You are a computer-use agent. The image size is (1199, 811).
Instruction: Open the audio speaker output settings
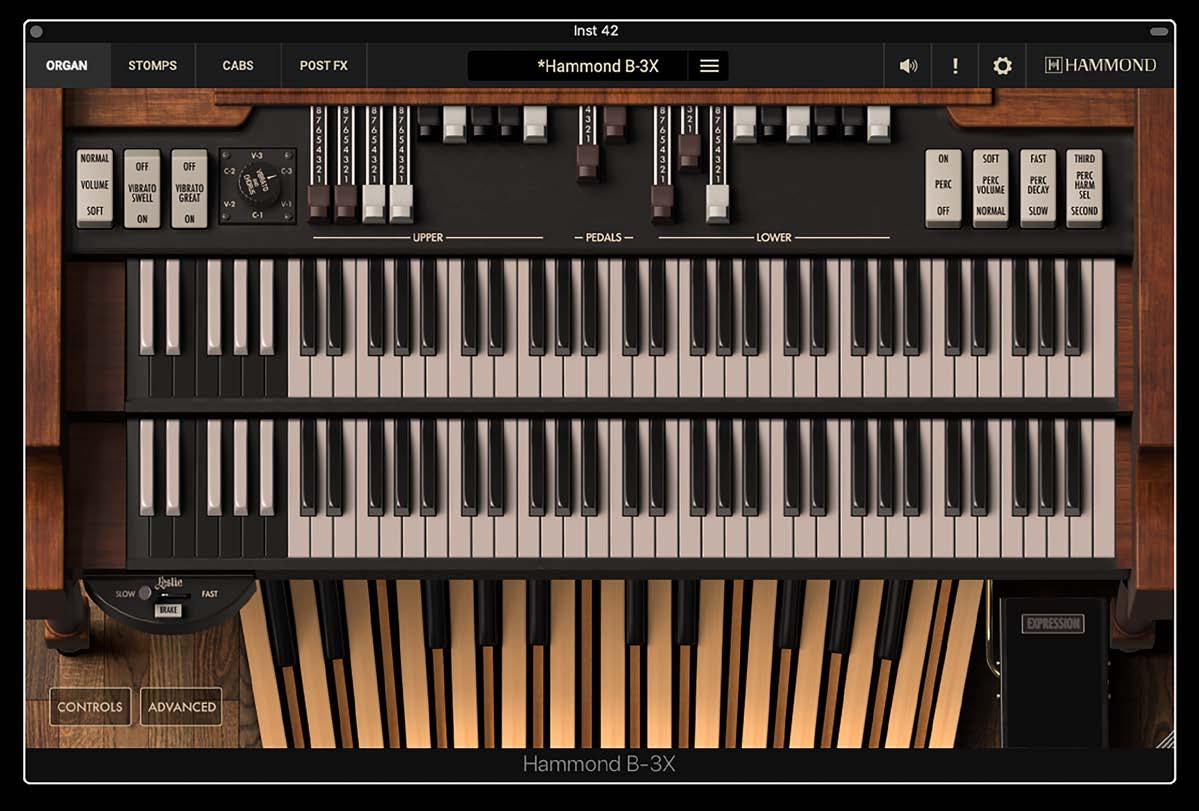pyautogui.click(x=908, y=66)
